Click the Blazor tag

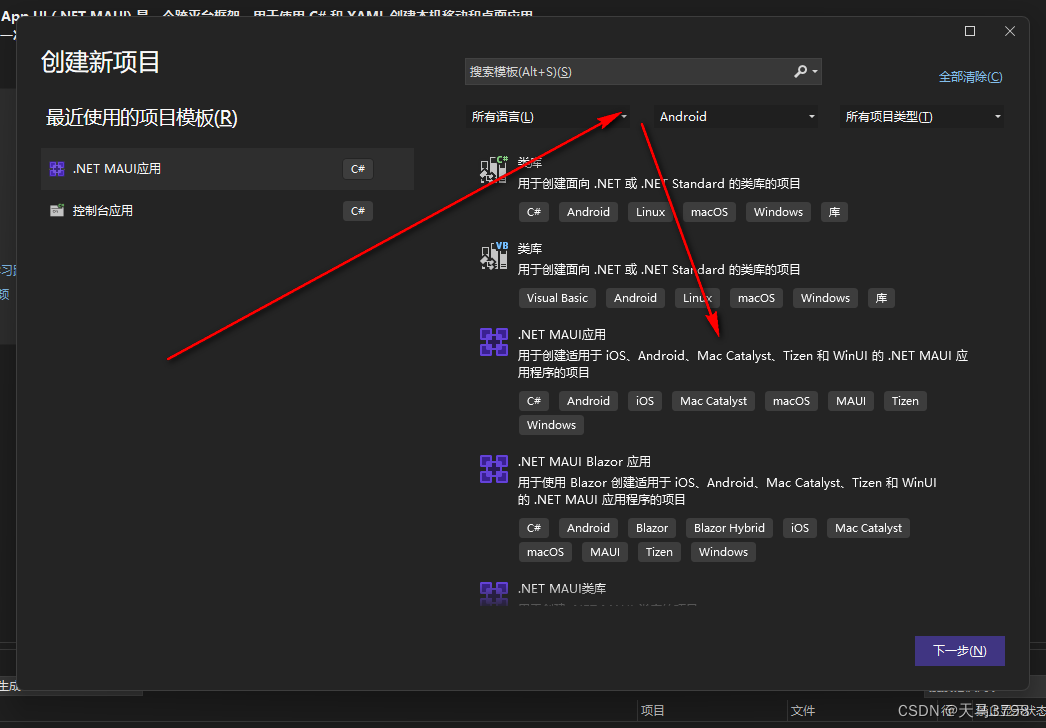652,528
